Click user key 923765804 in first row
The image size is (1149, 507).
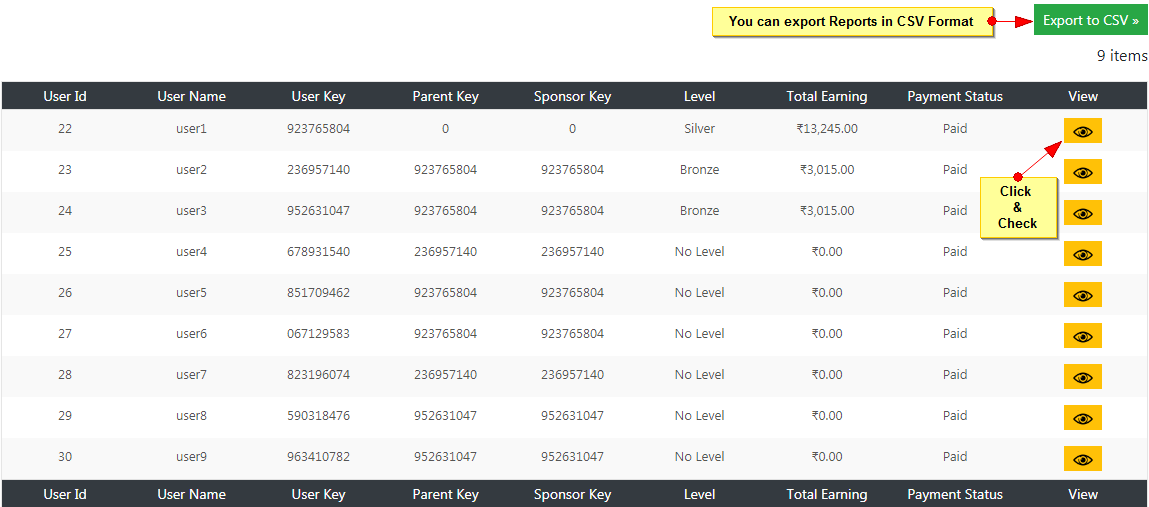click(318, 129)
